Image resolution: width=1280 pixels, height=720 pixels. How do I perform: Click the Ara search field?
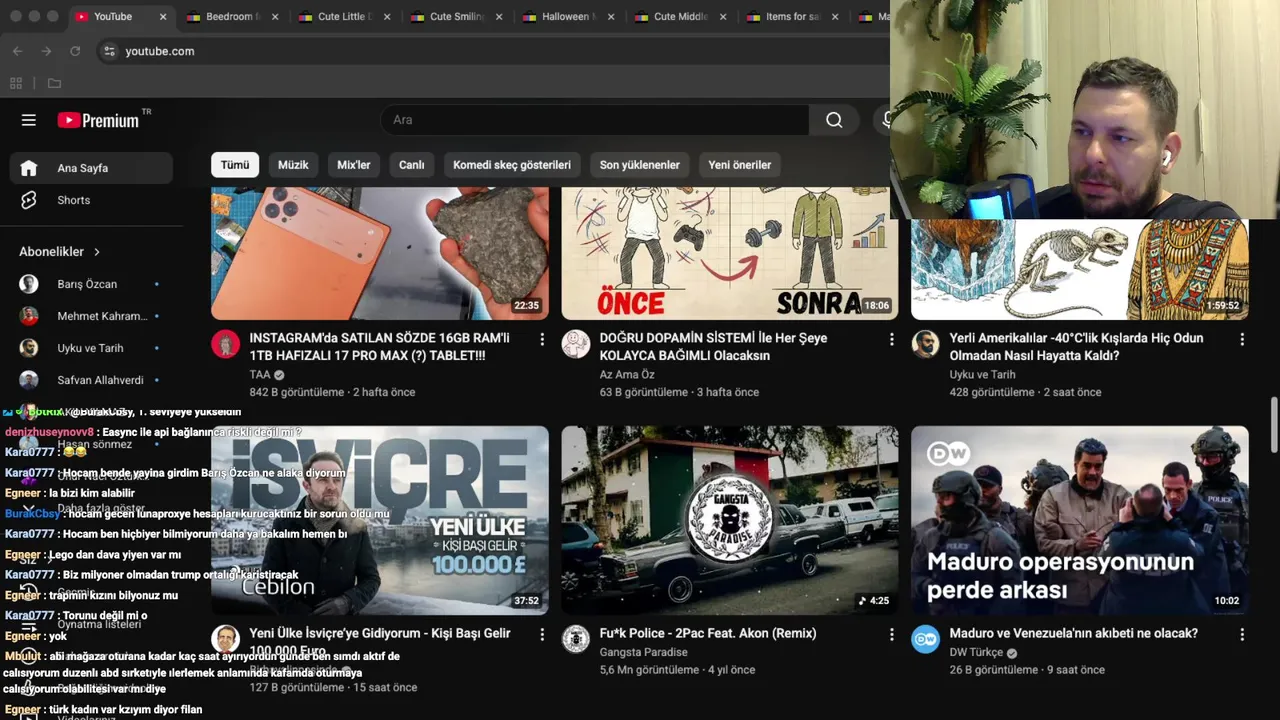pos(595,120)
